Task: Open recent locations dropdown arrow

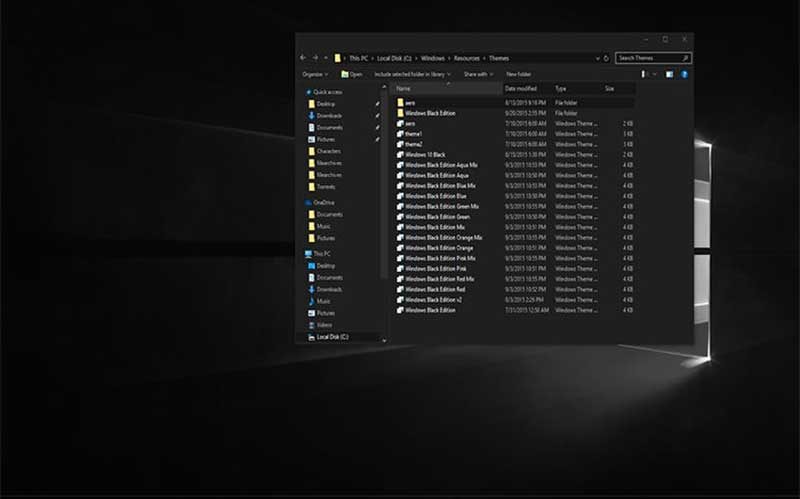Action: click(327, 58)
